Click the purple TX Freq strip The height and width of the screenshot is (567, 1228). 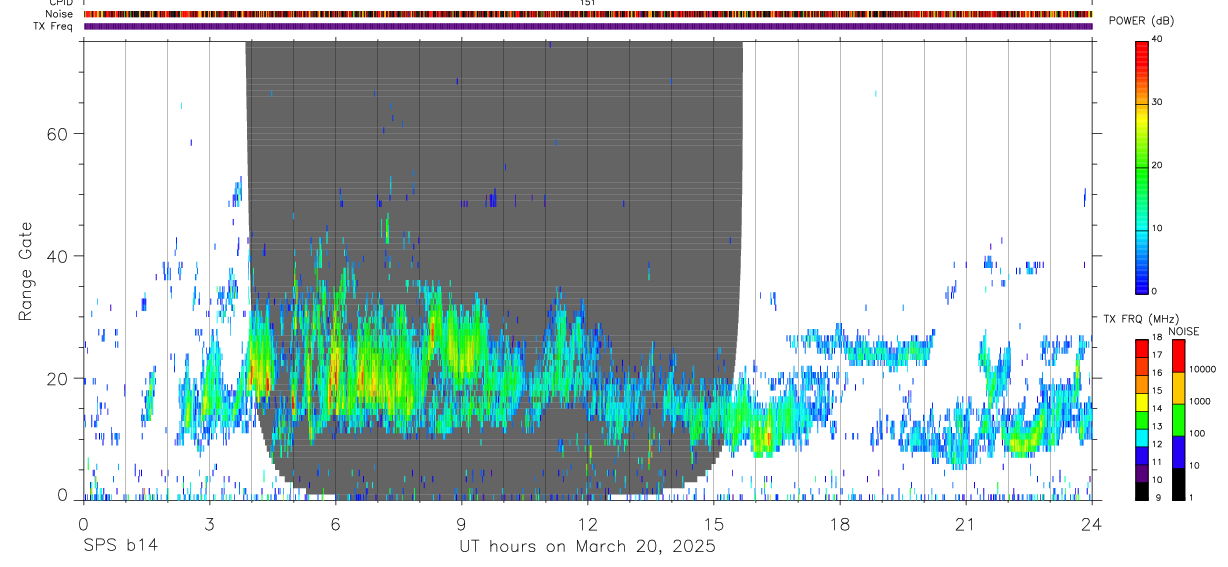click(588, 26)
